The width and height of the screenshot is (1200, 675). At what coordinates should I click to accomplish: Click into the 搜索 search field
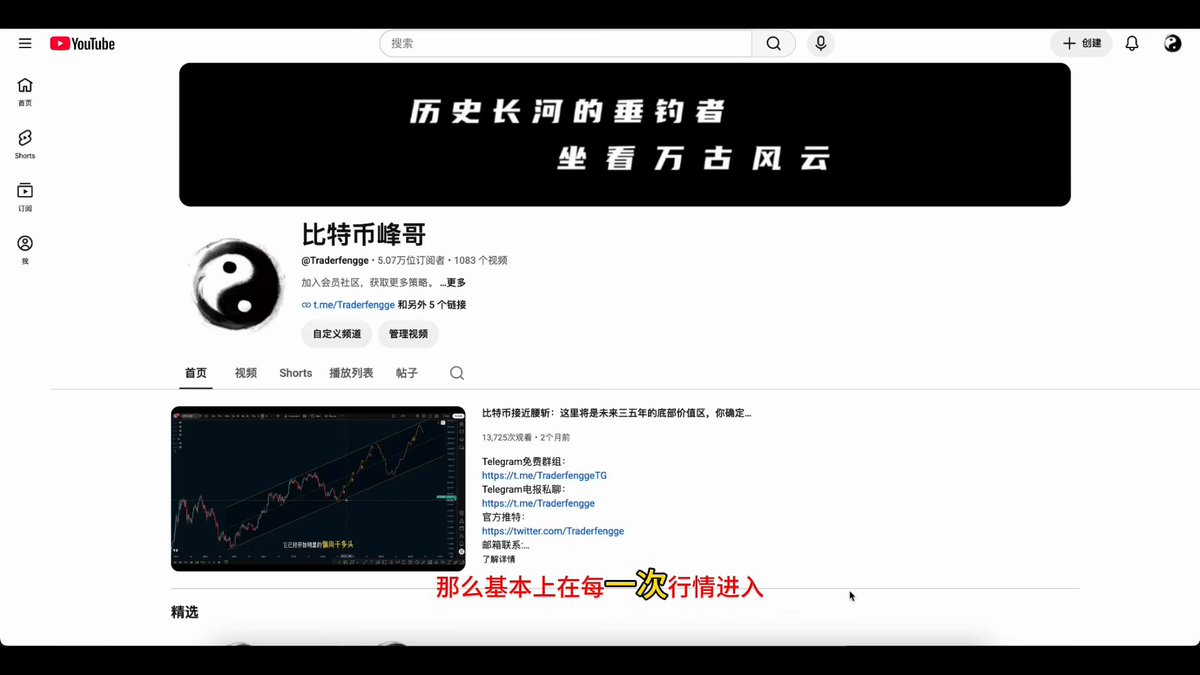[566, 43]
